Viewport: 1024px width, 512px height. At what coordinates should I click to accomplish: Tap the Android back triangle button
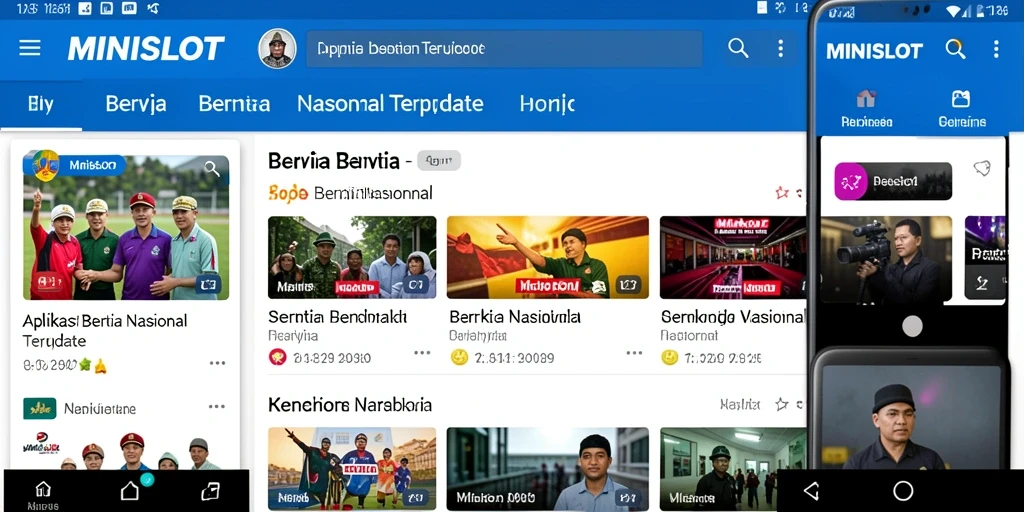pyautogui.click(x=811, y=490)
